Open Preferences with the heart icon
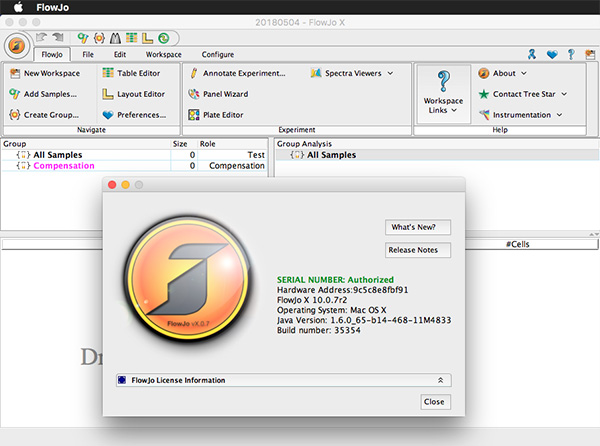 134,115
